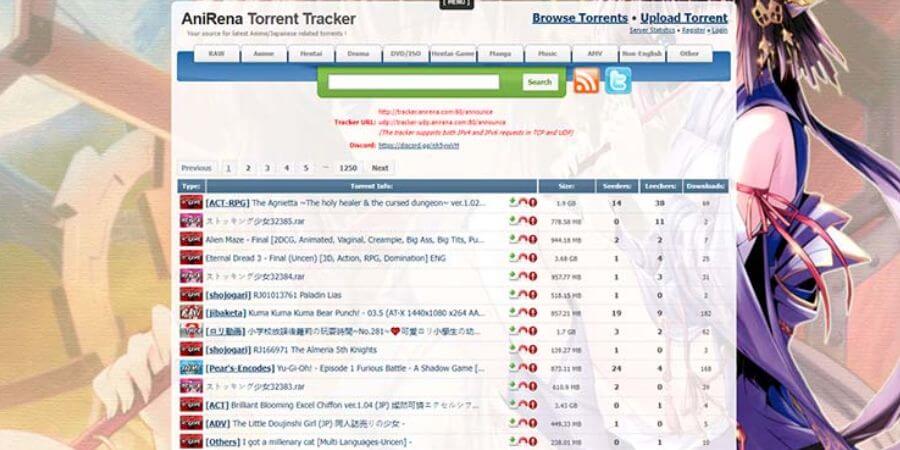Screen dimensions: 900x450
Task: Open the Upload Torrent link
Action: (683, 18)
